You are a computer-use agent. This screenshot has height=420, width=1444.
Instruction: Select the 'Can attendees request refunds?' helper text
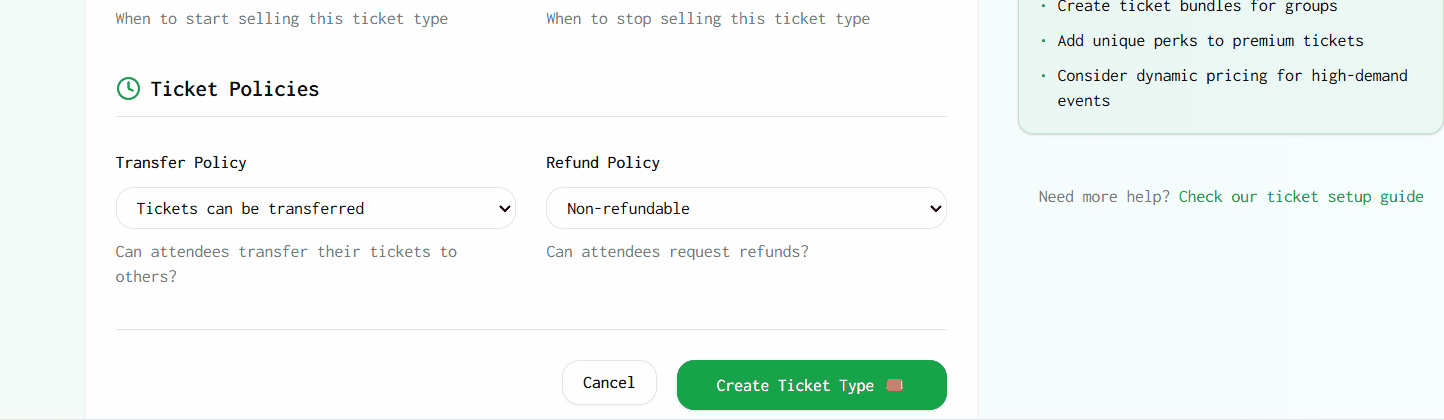tap(677, 252)
